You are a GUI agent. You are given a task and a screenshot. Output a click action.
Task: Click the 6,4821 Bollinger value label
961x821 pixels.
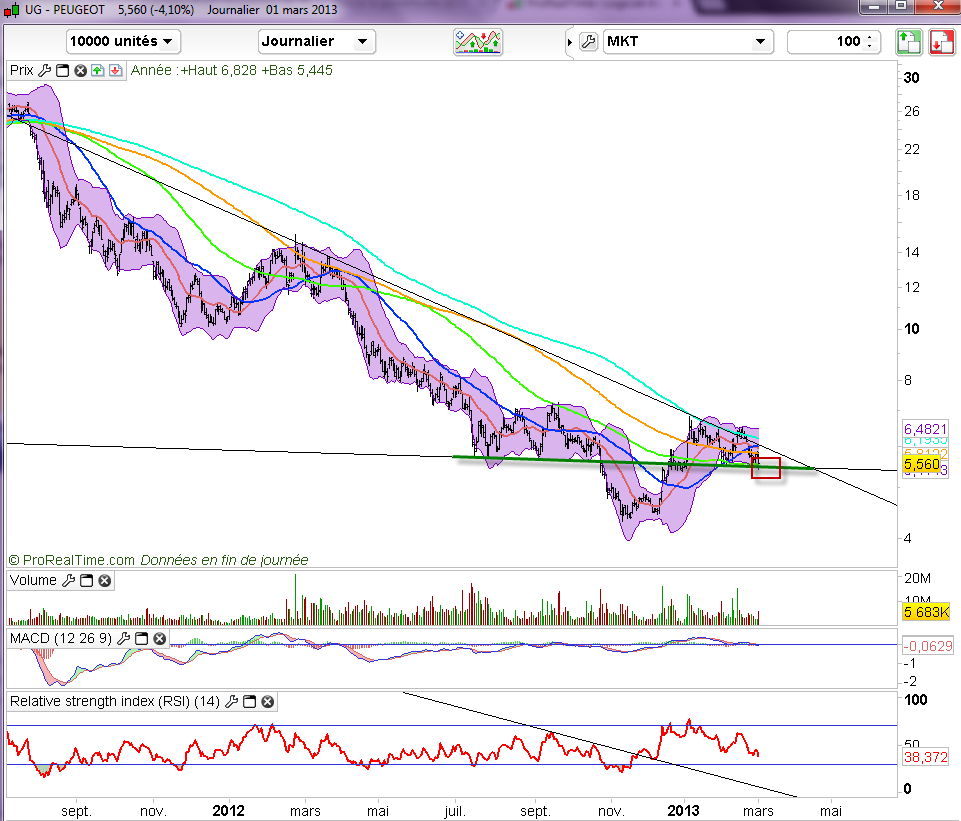tap(925, 429)
